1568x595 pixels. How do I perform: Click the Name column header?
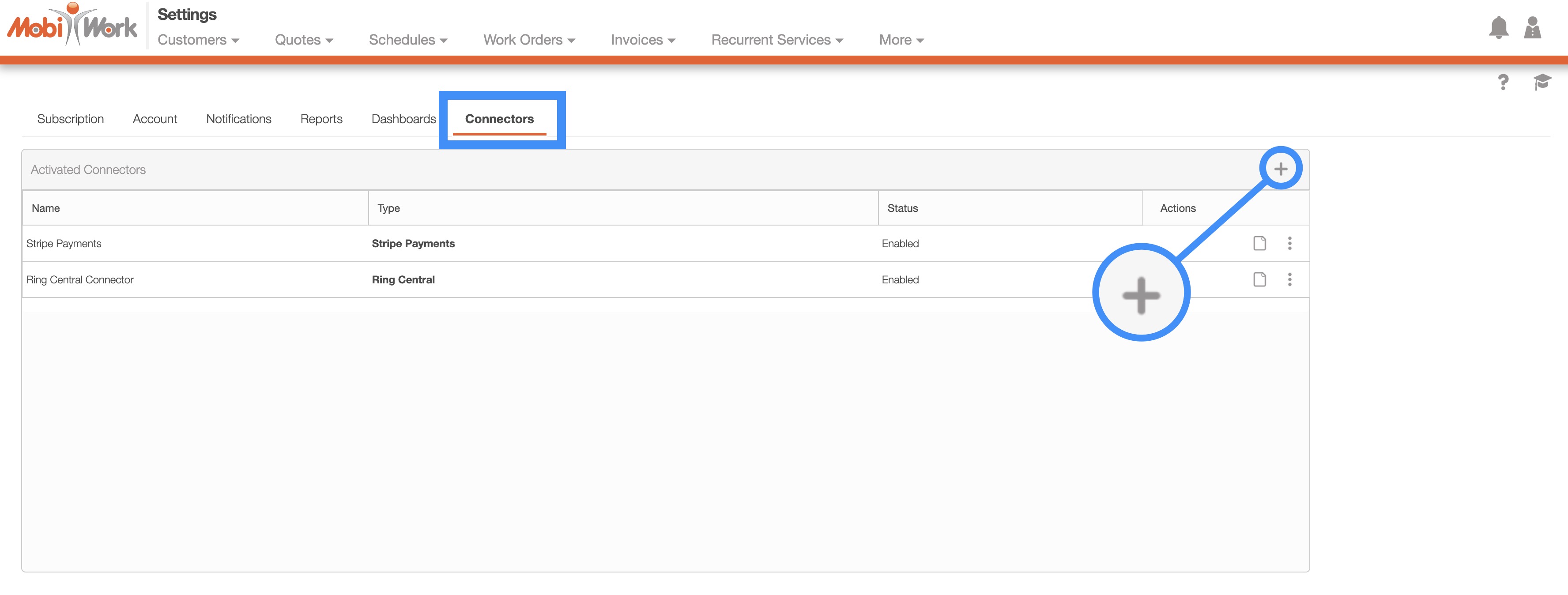click(x=45, y=208)
